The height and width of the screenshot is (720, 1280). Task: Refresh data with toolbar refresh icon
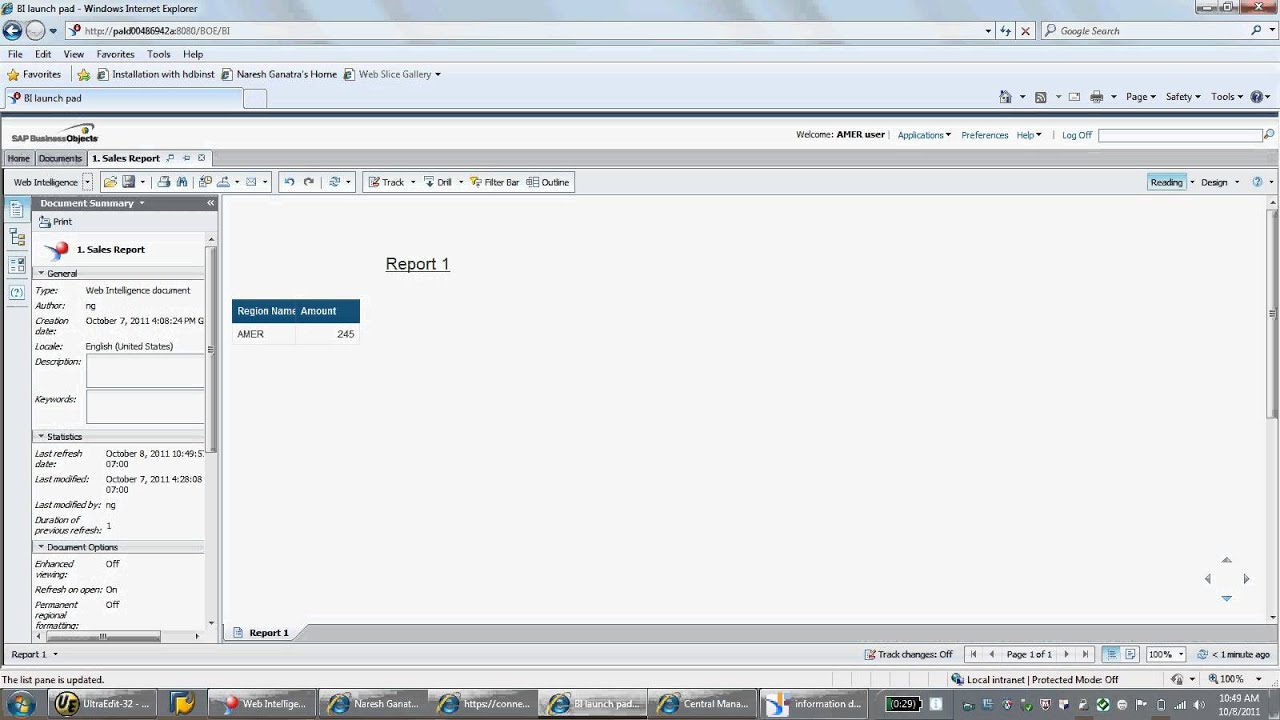point(334,182)
